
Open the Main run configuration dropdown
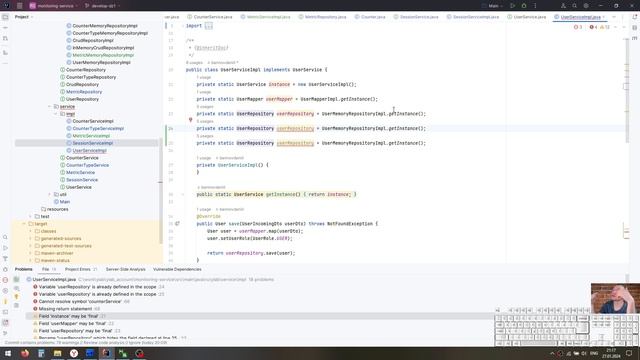[494, 6]
